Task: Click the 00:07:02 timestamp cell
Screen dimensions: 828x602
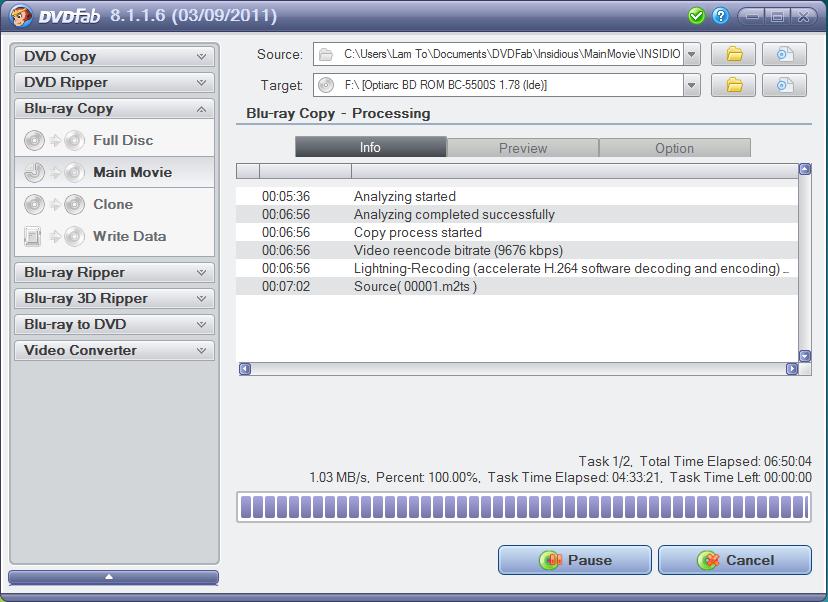Action: [286, 286]
